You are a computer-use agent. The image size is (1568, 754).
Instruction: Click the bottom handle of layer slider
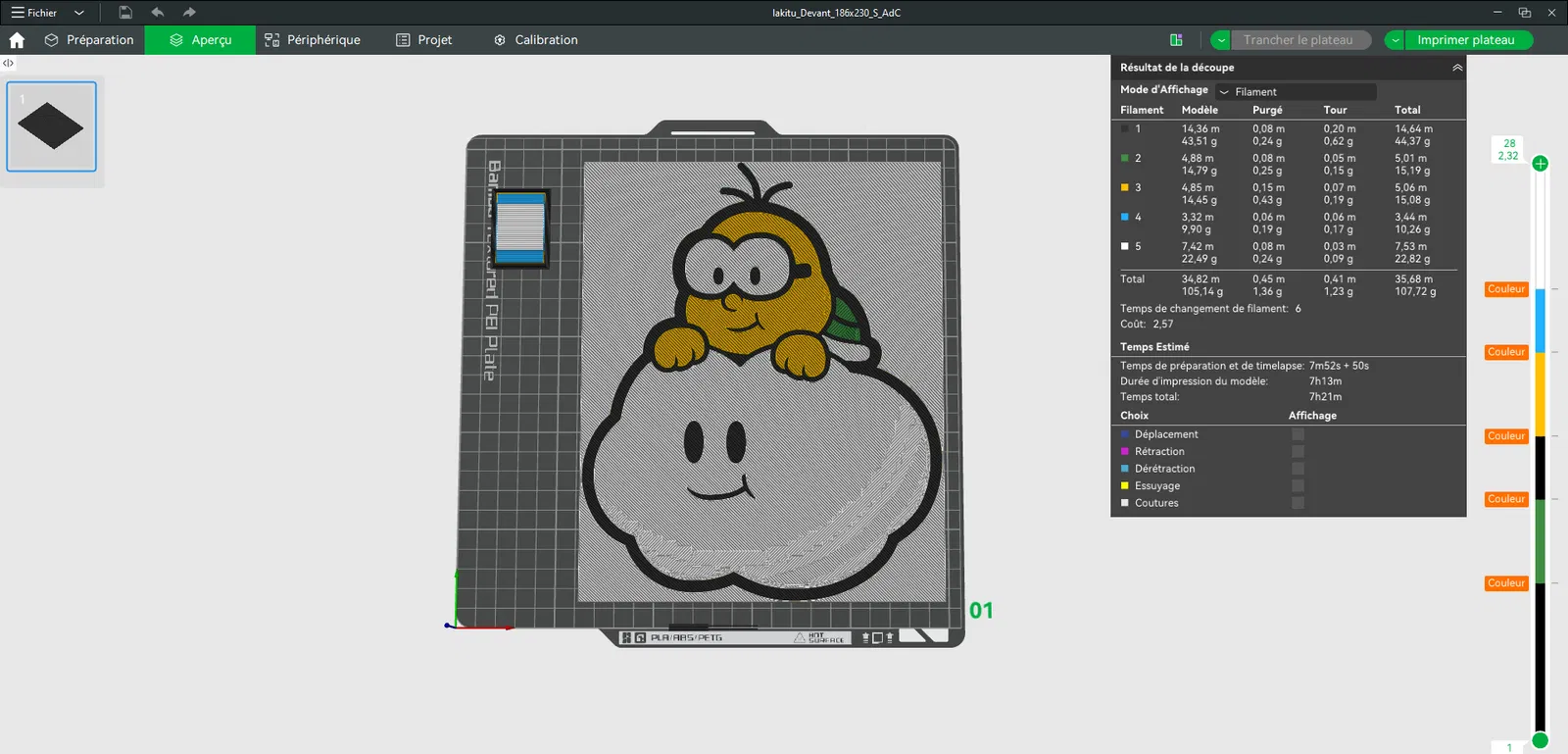tap(1540, 739)
